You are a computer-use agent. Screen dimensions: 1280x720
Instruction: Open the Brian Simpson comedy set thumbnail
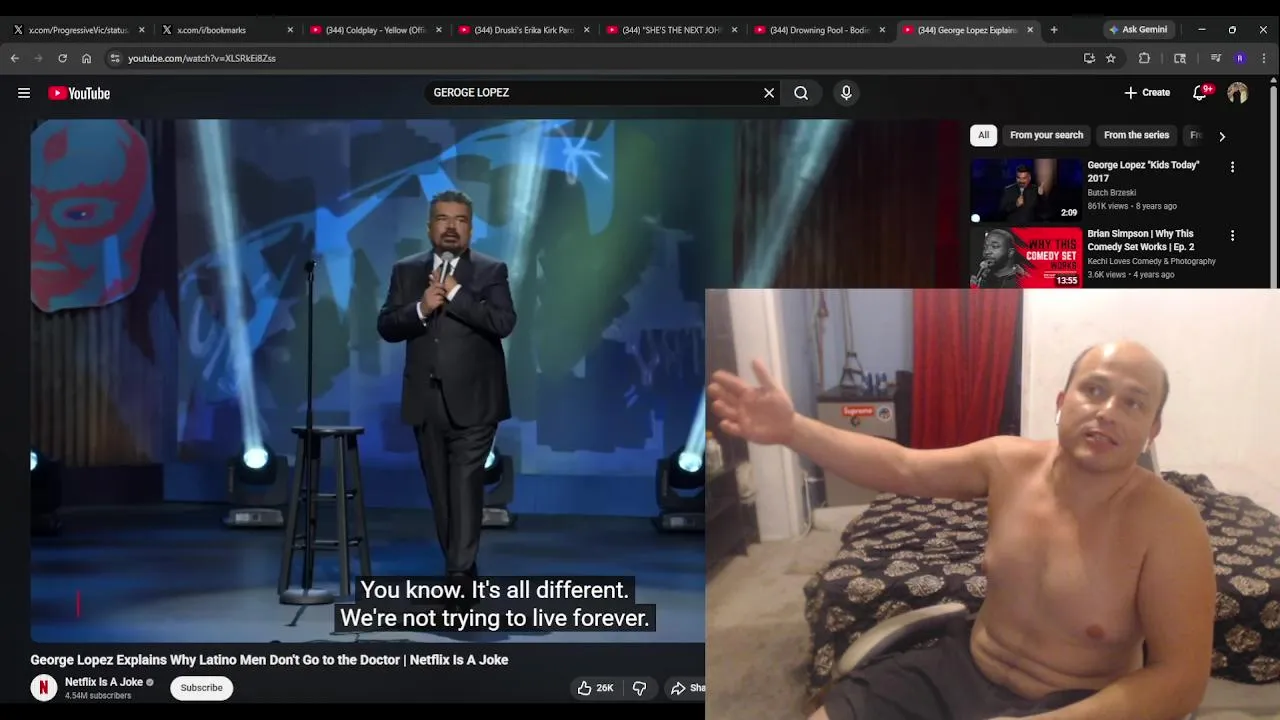tap(1025, 258)
